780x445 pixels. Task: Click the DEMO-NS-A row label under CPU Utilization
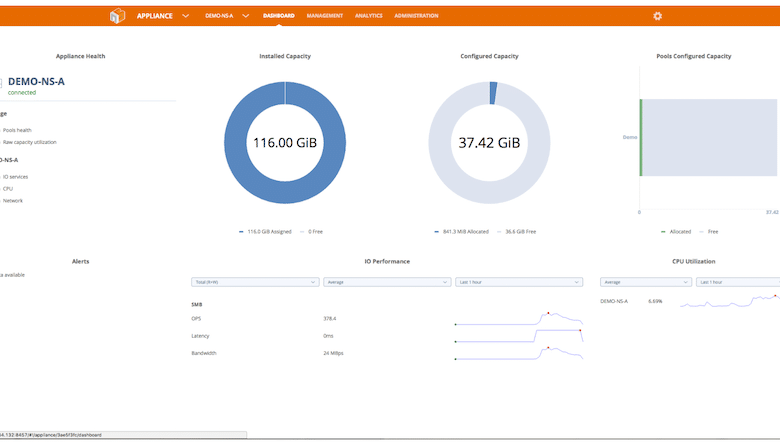pos(614,301)
